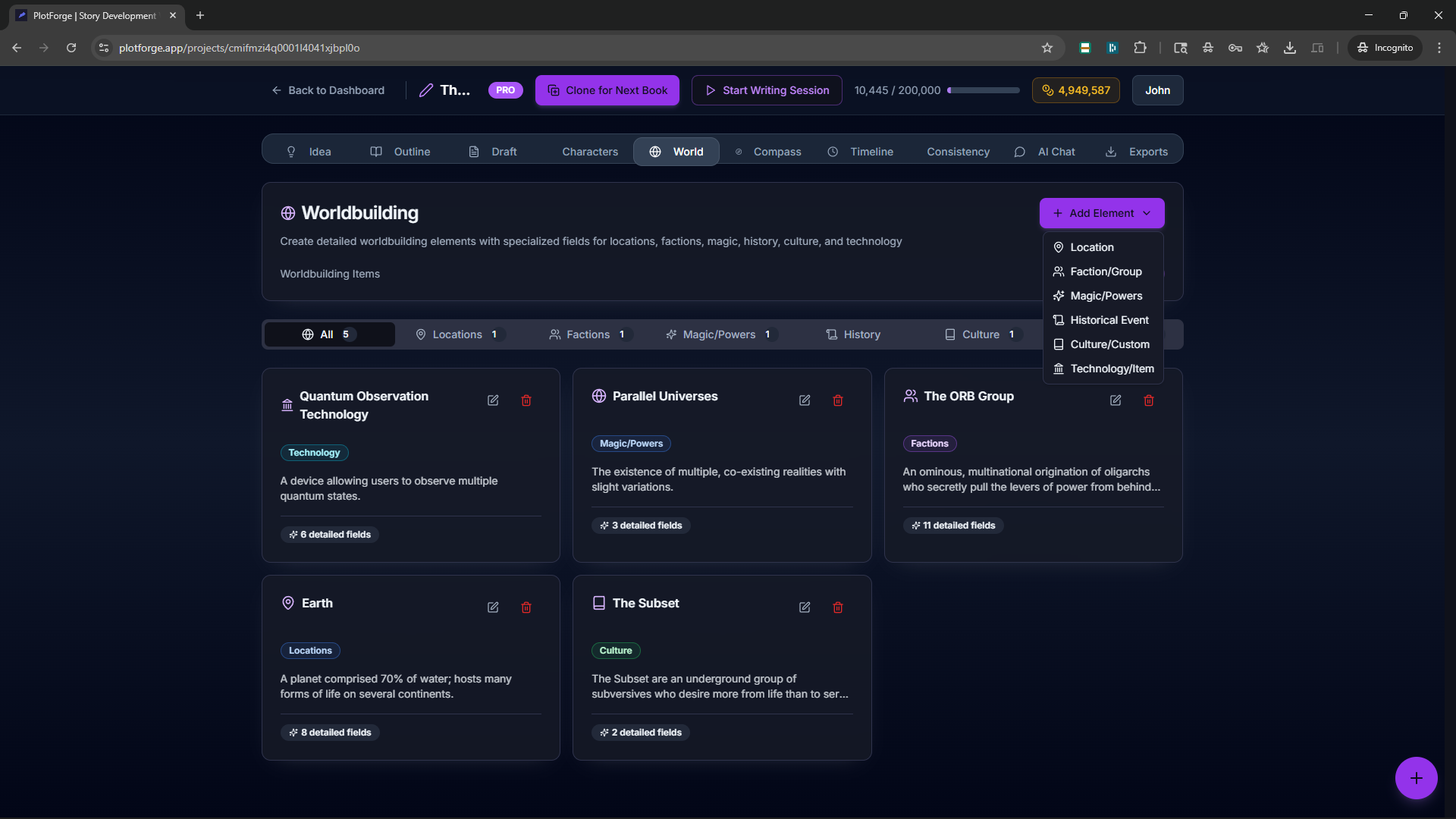Screen dimensions: 1456x819
Task: Open the AI Chat tab
Action: tap(1045, 152)
